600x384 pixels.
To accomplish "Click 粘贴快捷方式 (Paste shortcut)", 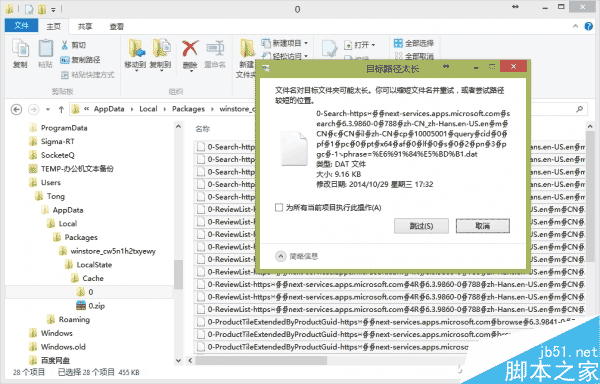I will coord(88,75).
